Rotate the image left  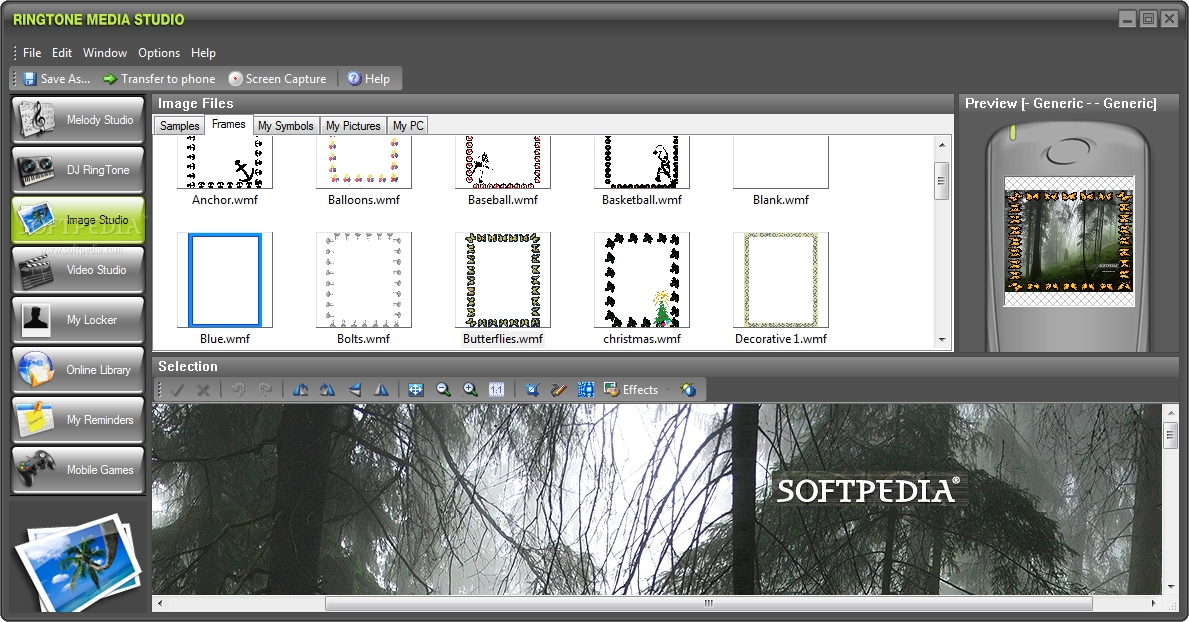click(300, 390)
